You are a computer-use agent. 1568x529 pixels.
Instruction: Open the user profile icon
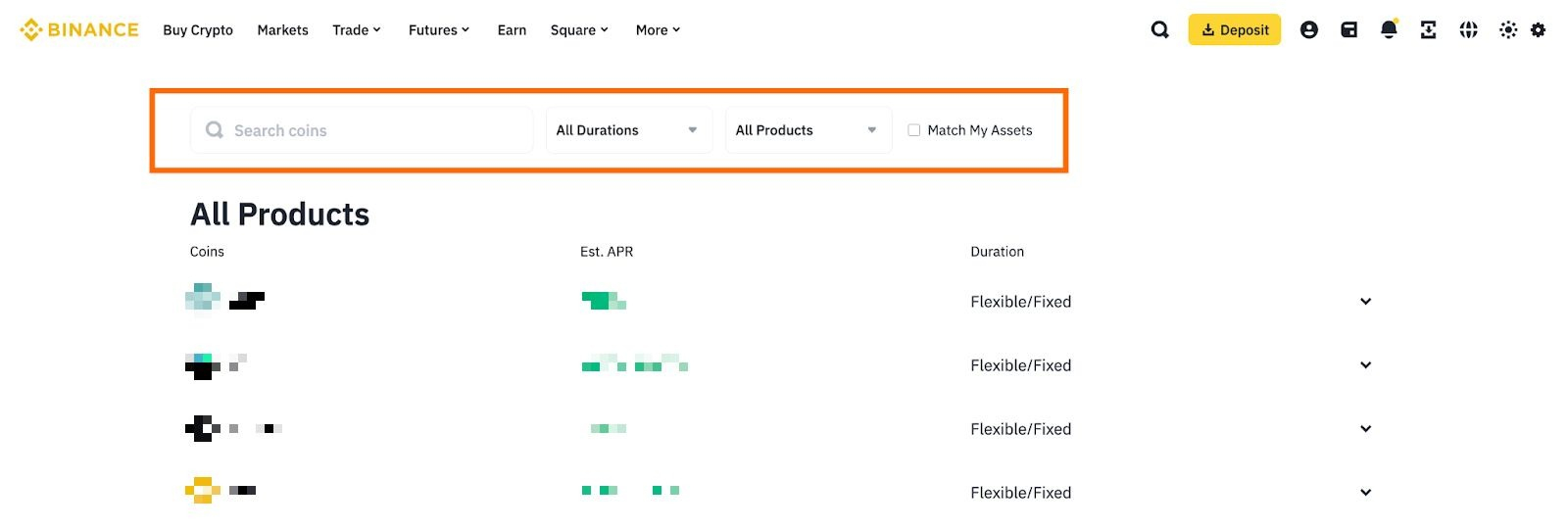coord(1308,30)
